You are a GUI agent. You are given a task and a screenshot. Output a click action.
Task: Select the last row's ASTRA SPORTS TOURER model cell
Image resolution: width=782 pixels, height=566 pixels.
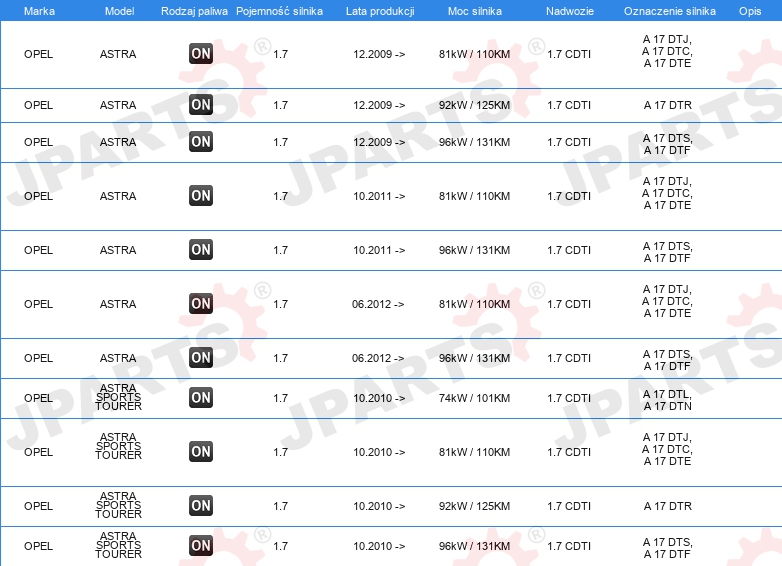click(x=118, y=545)
